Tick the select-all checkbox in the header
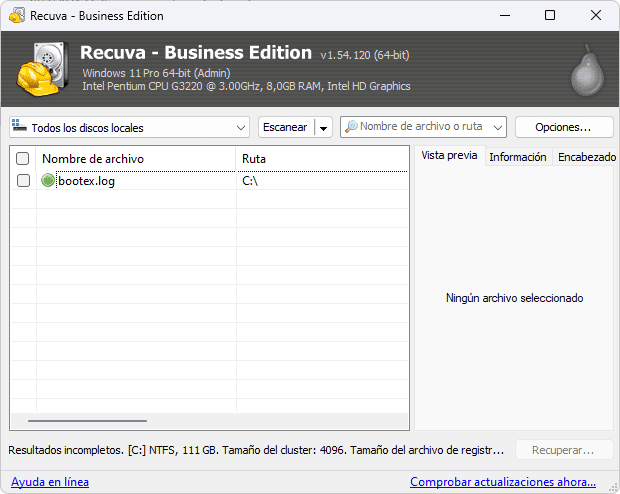This screenshot has width=620, height=494. (x=23, y=159)
